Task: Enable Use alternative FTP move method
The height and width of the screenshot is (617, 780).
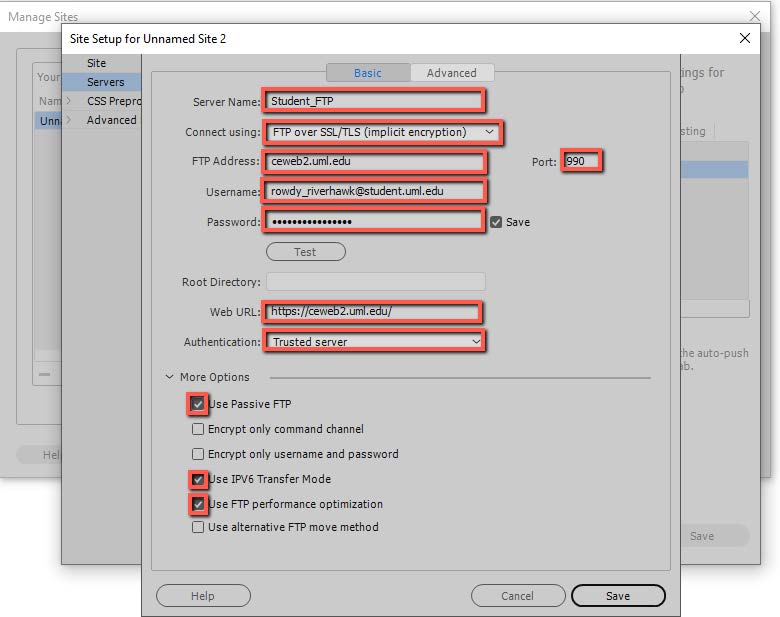Action: pyautogui.click(x=198, y=527)
